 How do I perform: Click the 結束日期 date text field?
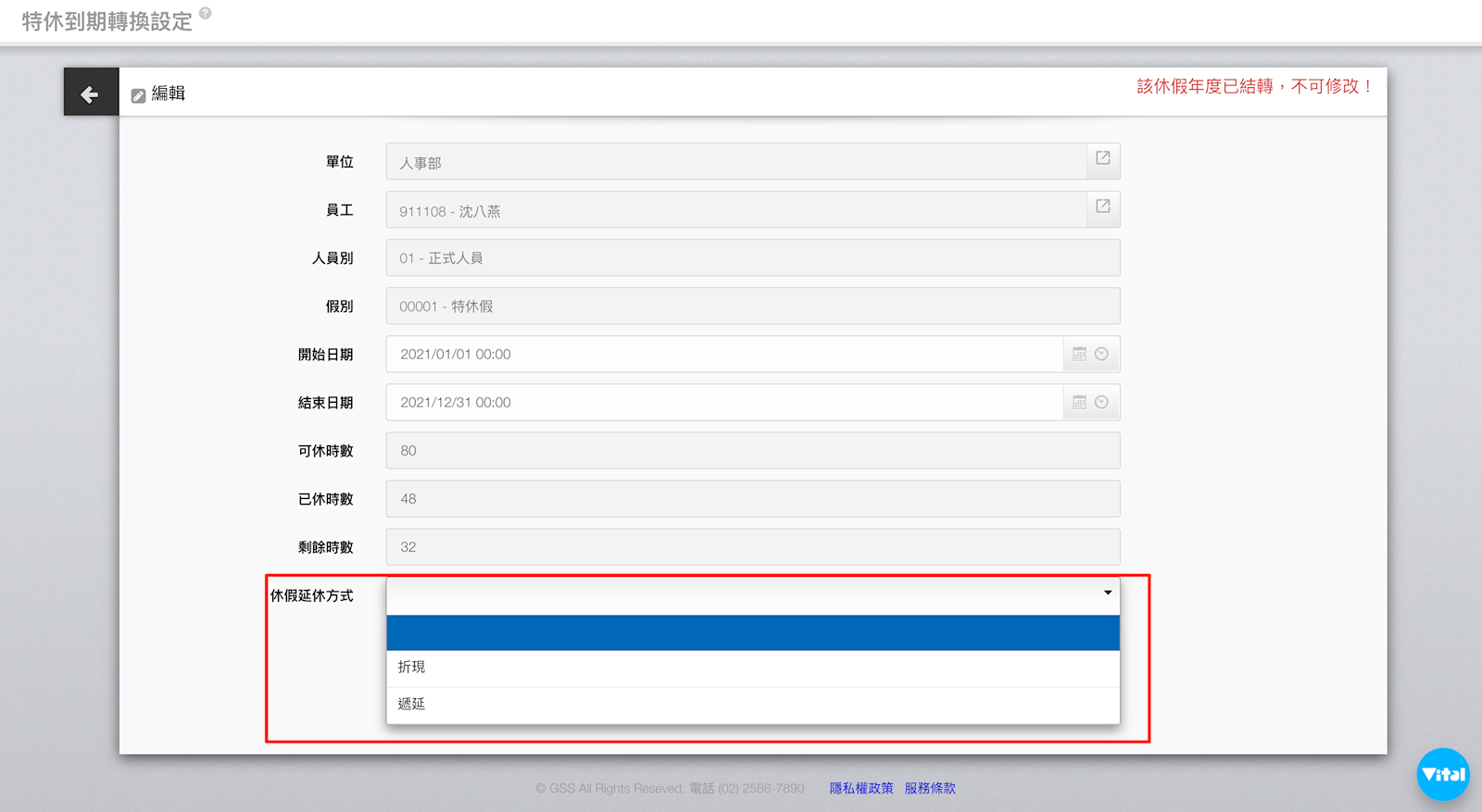[722, 402]
